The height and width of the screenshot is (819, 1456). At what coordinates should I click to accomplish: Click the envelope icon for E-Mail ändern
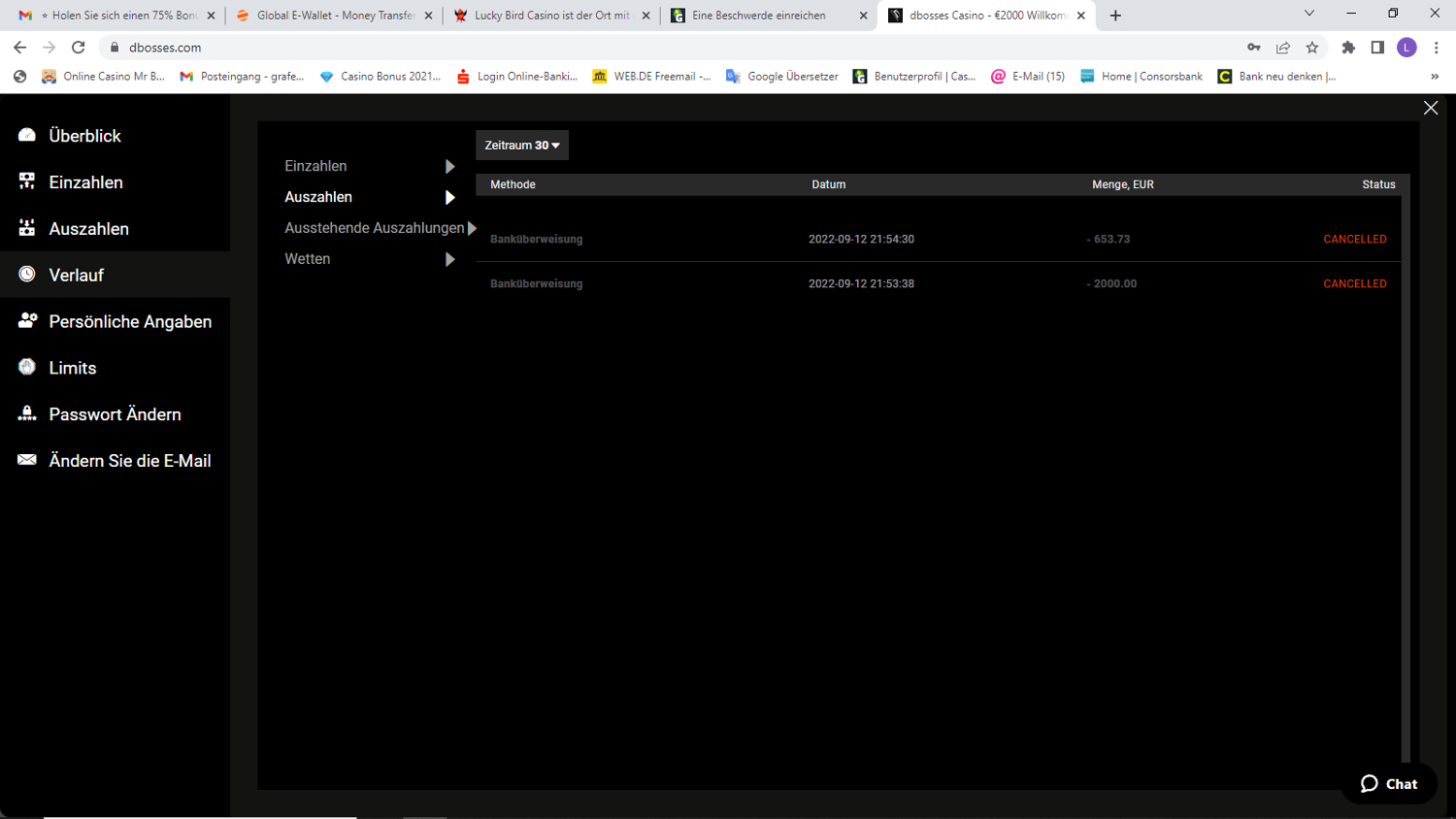[27, 460]
